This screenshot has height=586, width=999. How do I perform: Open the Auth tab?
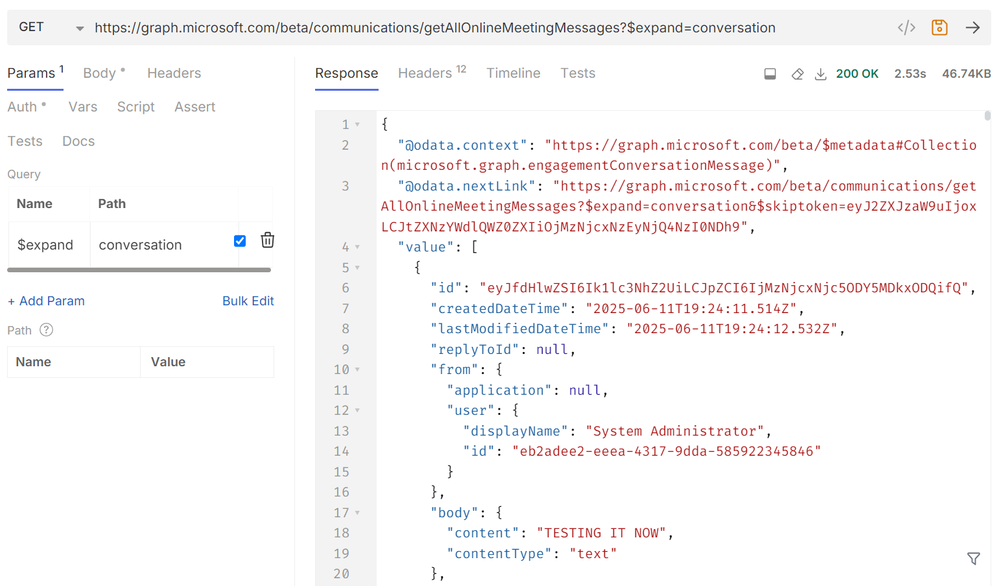click(x=27, y=107)
